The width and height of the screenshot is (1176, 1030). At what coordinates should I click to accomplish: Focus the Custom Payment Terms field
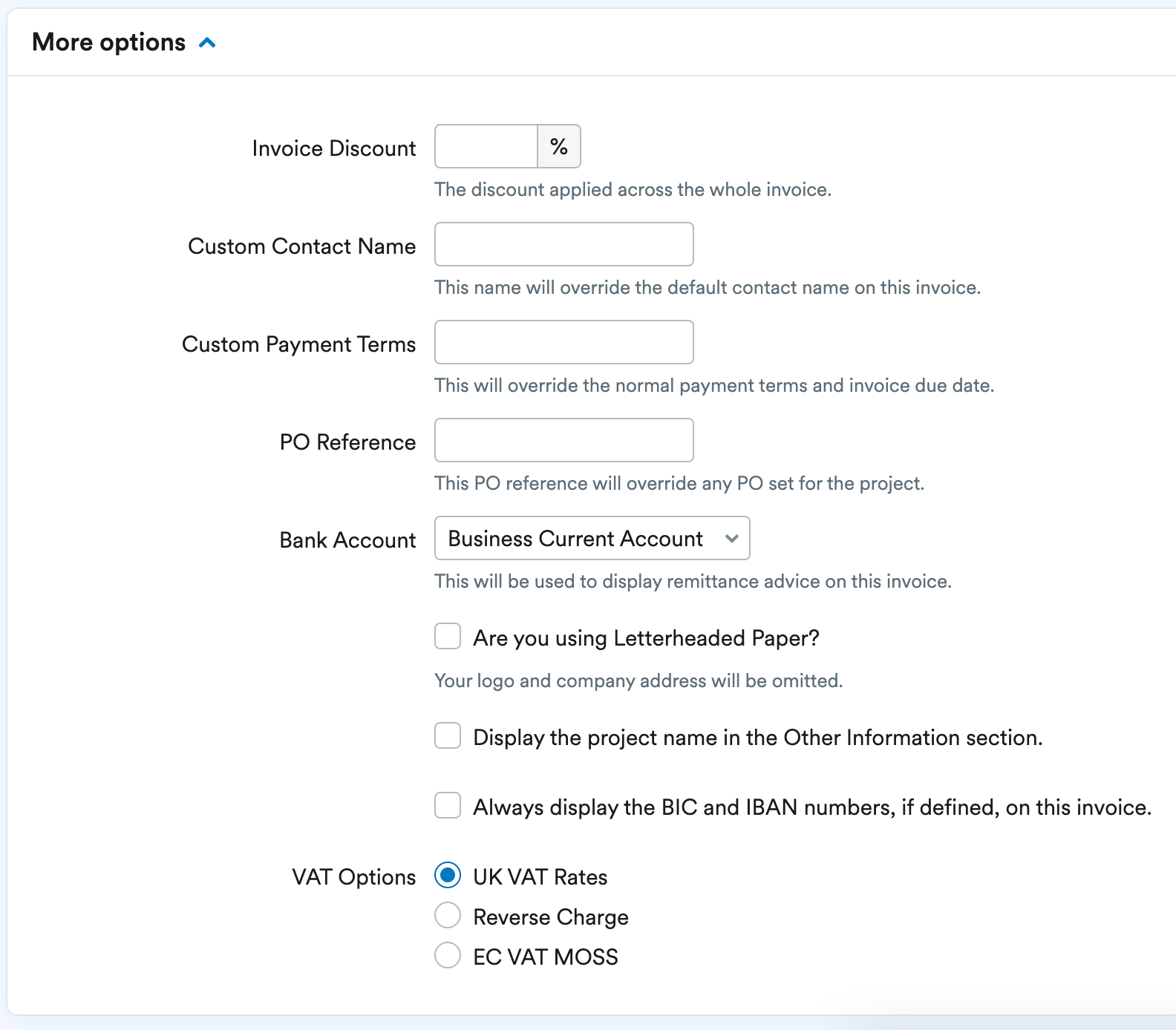[564, 342]
